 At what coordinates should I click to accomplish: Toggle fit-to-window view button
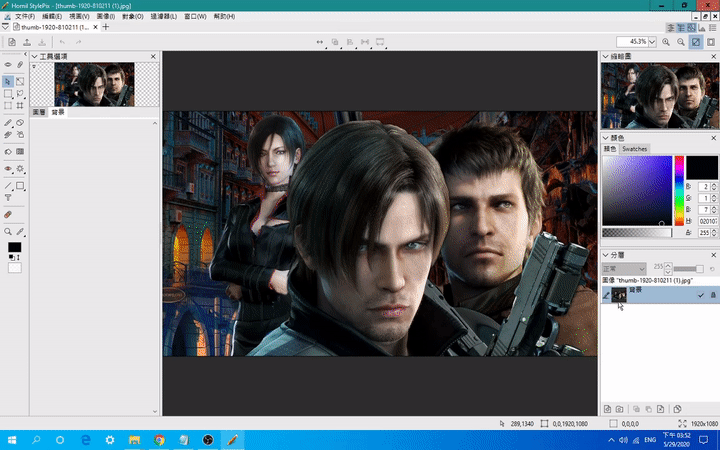pyautogui.click(x=696, y=42)
